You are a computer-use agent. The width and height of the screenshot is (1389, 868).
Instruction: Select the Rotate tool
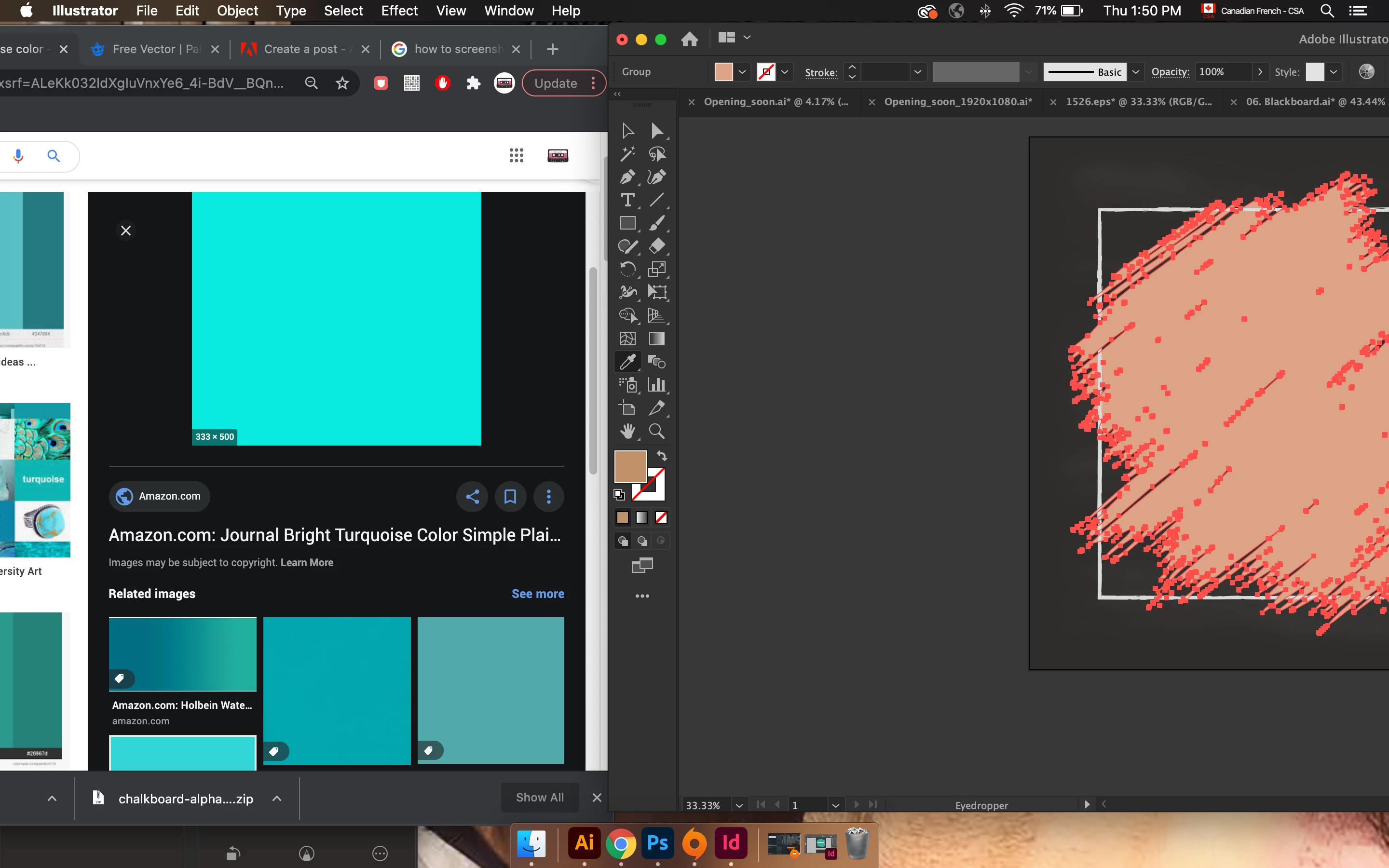pyautogui.click(x=627, y=269)
